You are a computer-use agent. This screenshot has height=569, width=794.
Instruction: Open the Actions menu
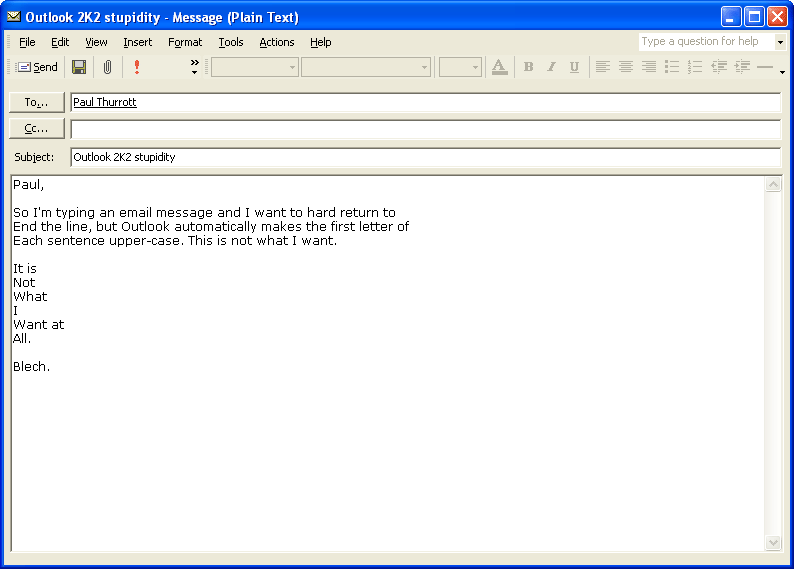277,42
